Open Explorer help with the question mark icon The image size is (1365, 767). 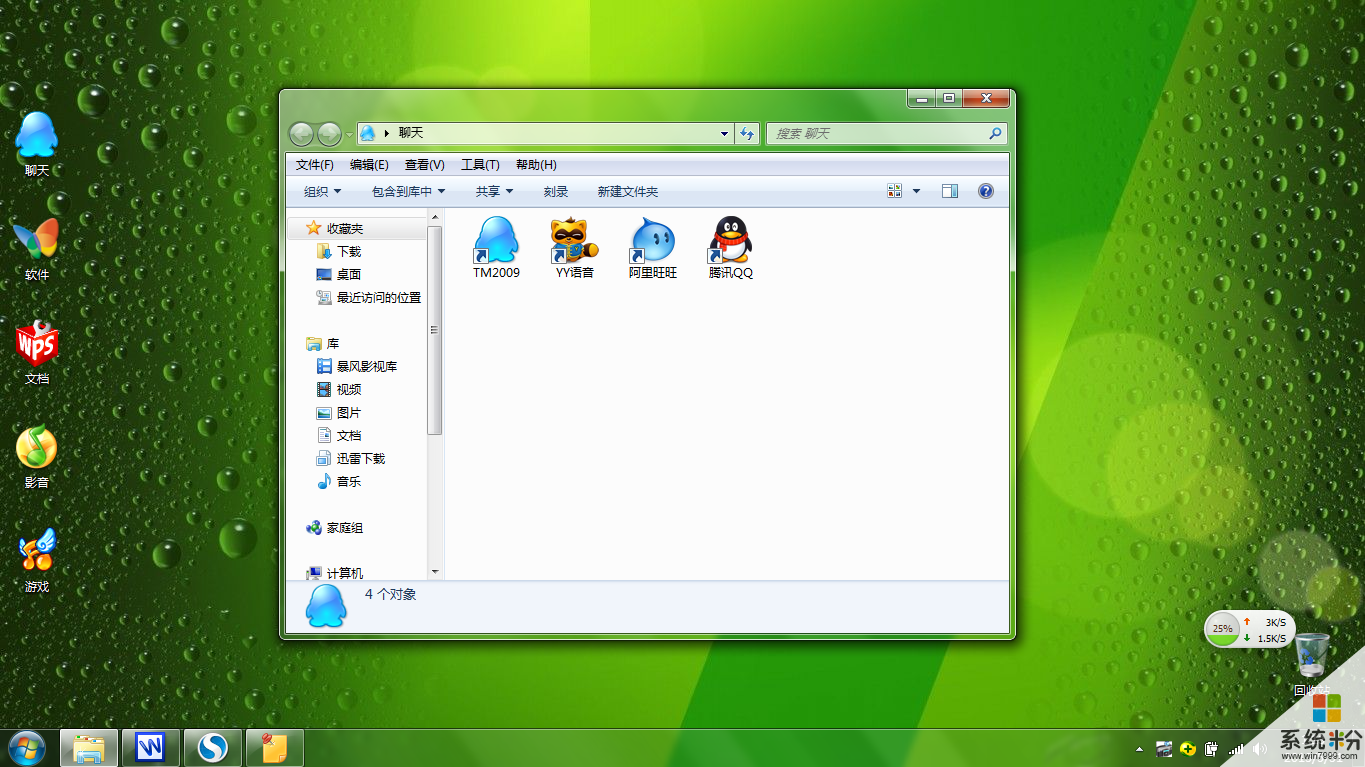point(986,191)
